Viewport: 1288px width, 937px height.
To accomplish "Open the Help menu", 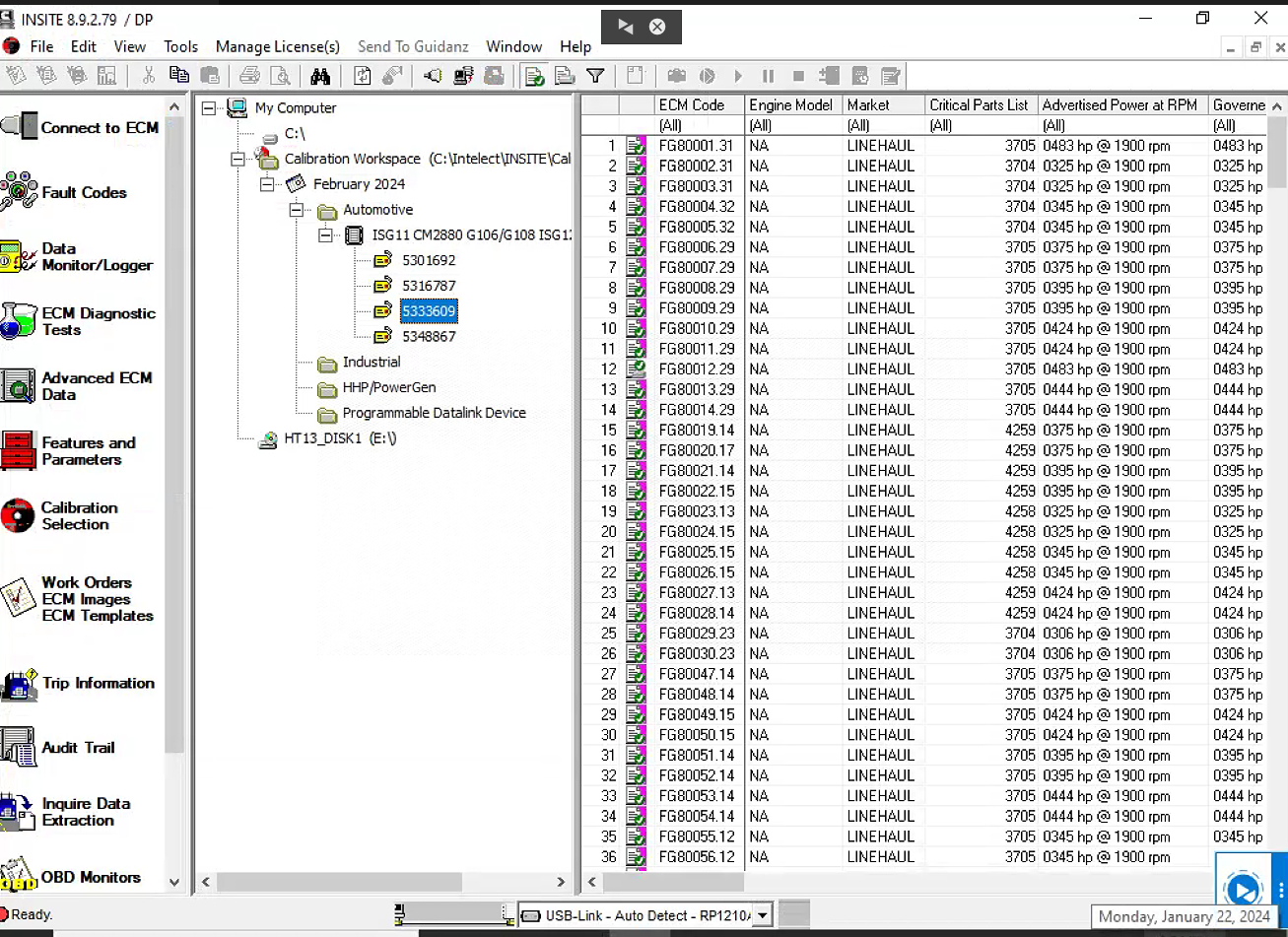I will pos(576,46).
